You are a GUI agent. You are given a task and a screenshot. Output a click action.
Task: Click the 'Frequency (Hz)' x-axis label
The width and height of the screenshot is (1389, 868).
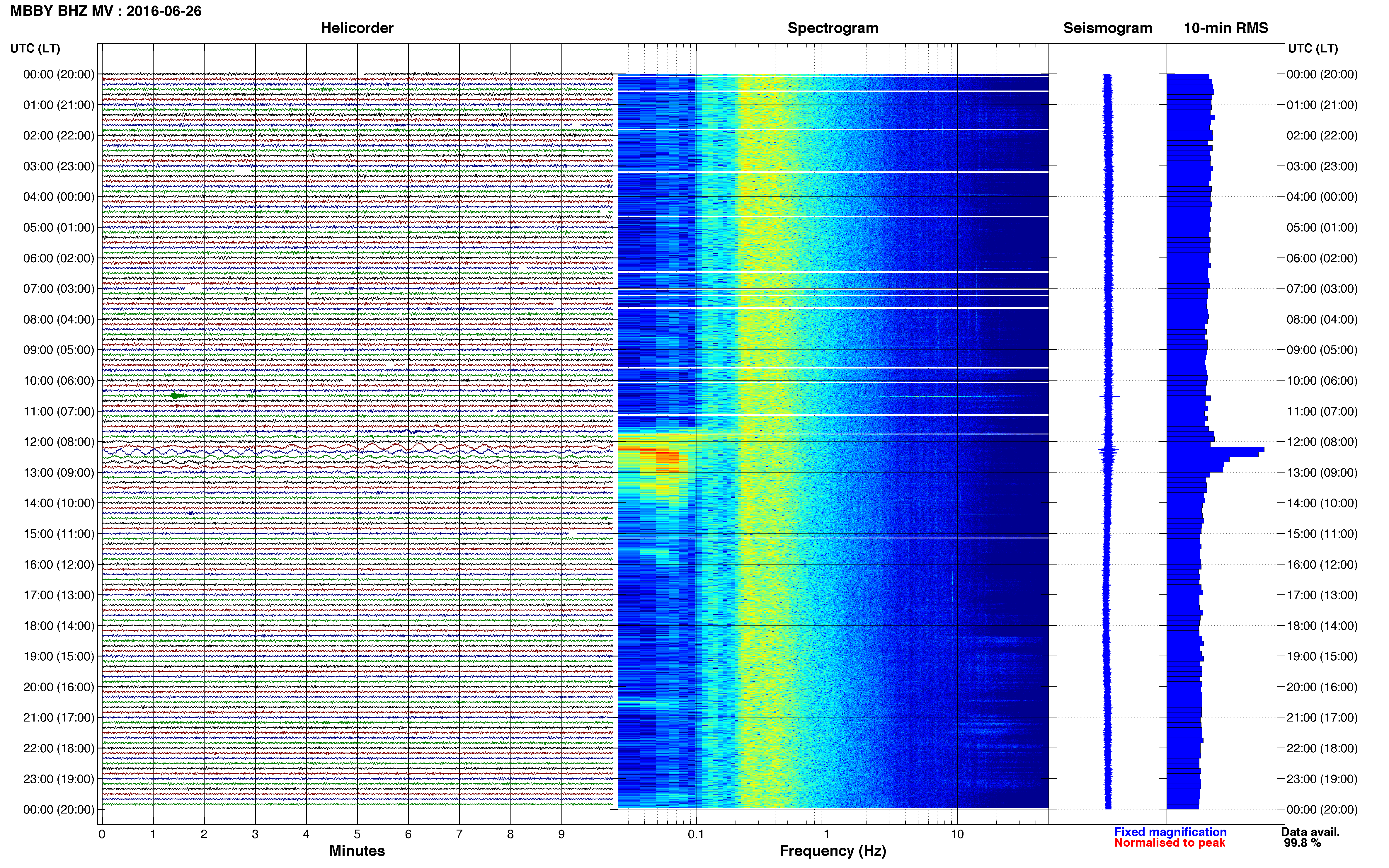(833, 851)
